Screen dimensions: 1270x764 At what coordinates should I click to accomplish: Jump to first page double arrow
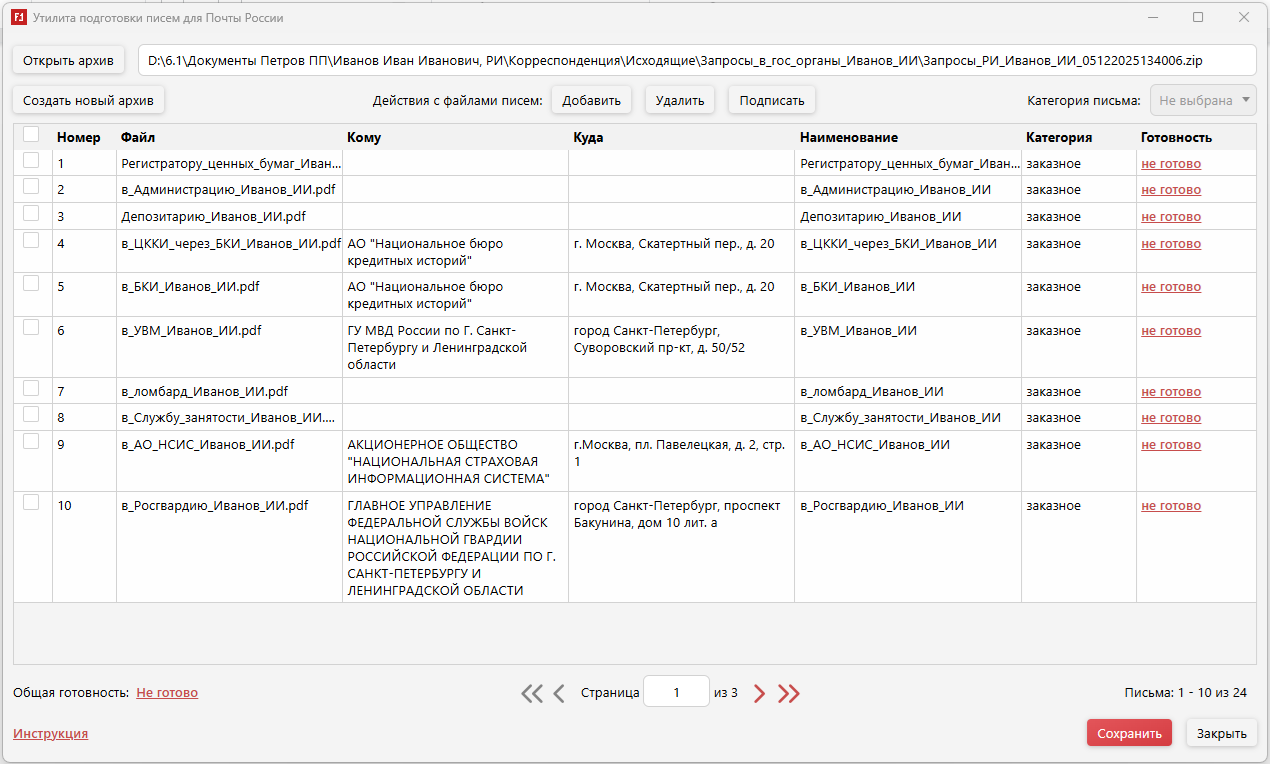532,693
